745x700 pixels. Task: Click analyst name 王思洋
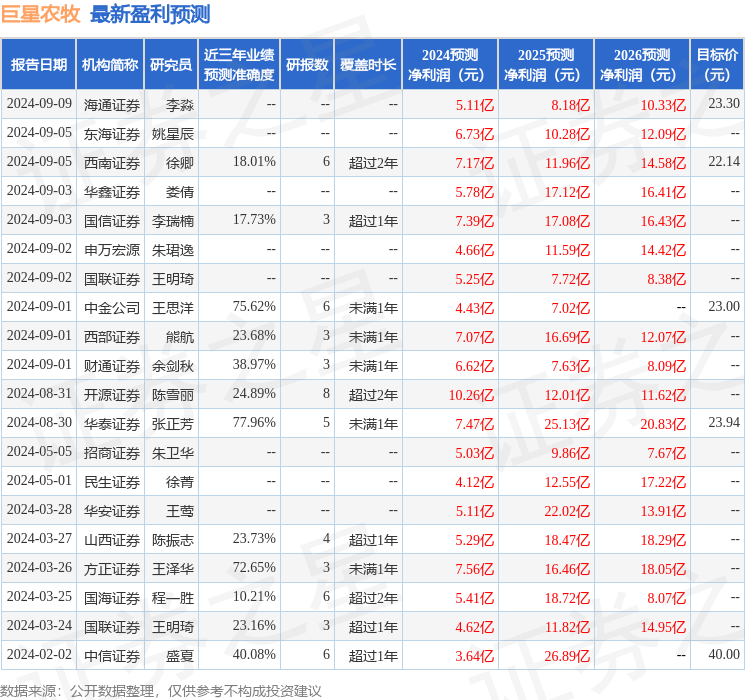173,308
